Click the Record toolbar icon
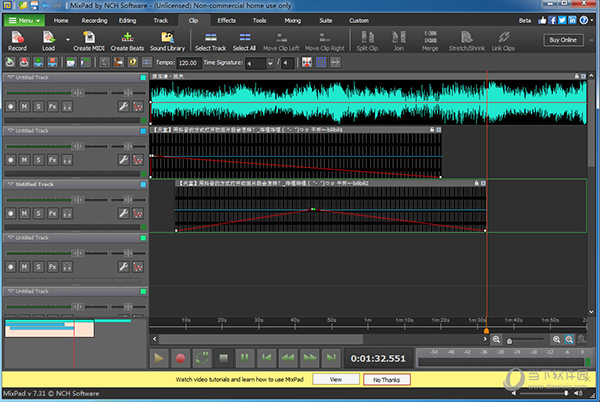This screenshot has width=600, height=402. click(17, 41)
